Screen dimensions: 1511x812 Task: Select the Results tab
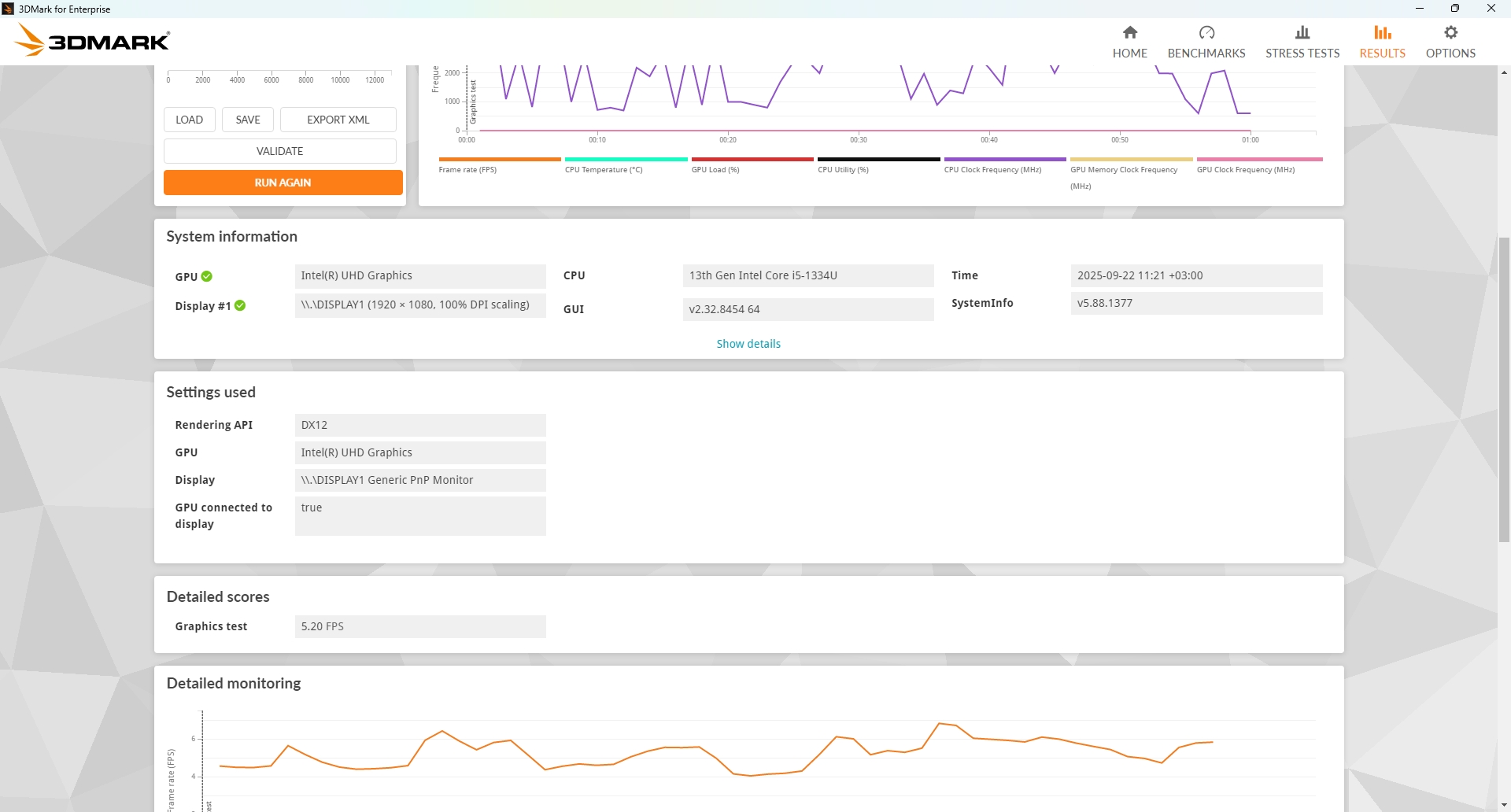click(1382, 42)
